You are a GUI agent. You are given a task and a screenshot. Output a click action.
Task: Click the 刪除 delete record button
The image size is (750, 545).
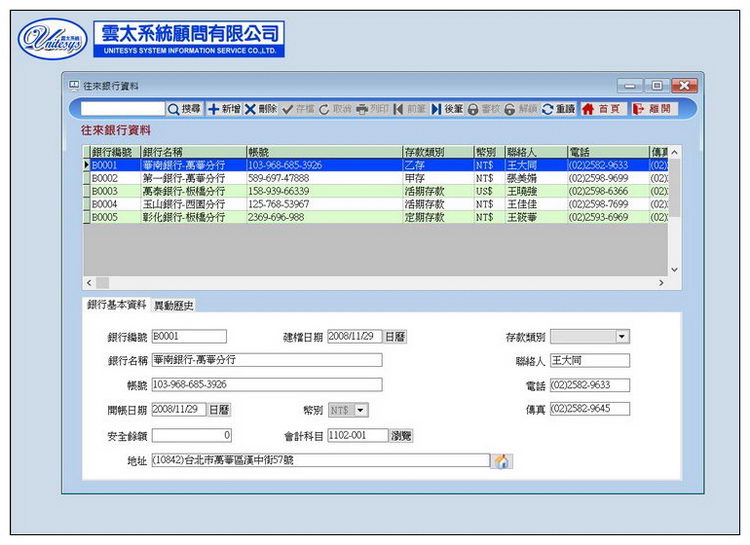(261, 108)
